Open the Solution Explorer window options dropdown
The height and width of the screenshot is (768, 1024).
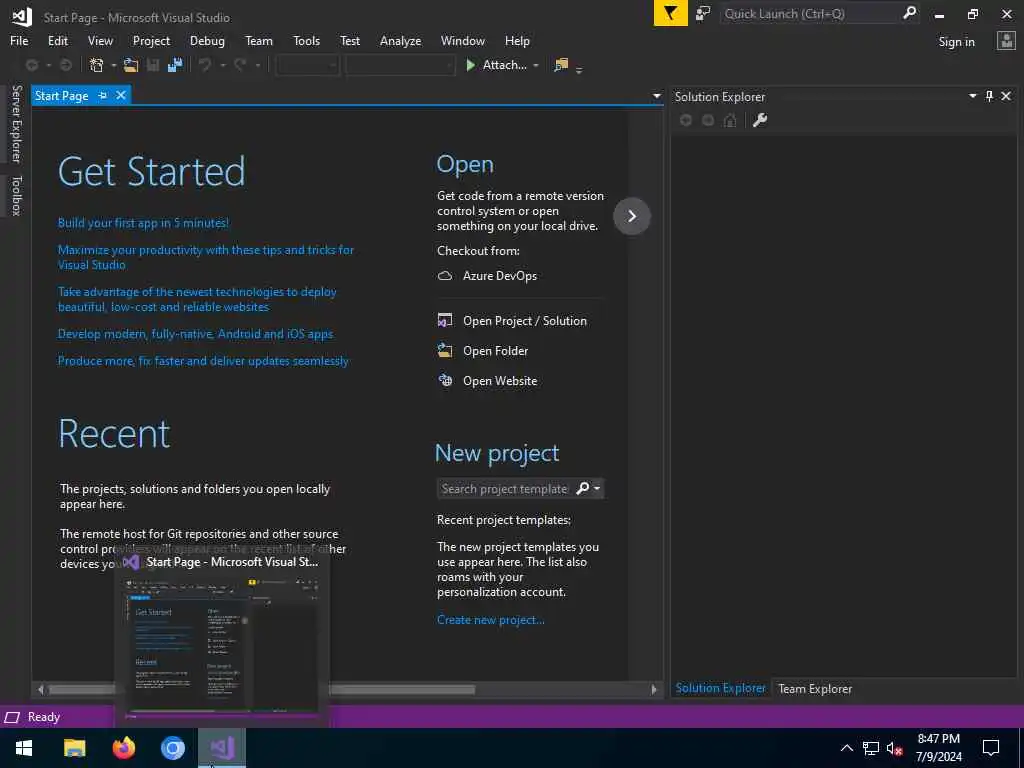tap(972, 96)
